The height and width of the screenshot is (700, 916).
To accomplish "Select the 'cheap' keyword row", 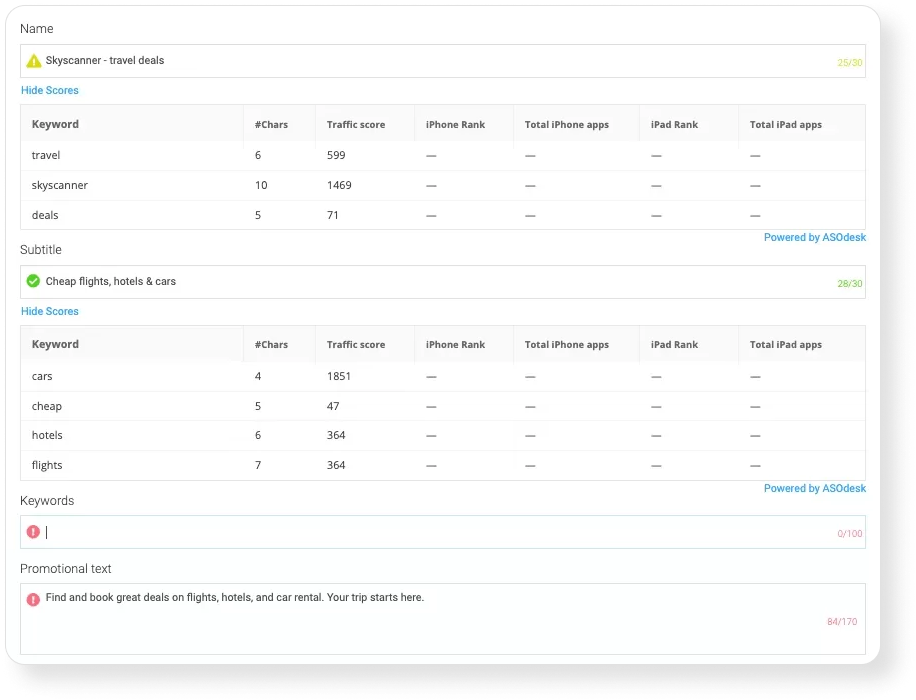I will coord(443,406).
